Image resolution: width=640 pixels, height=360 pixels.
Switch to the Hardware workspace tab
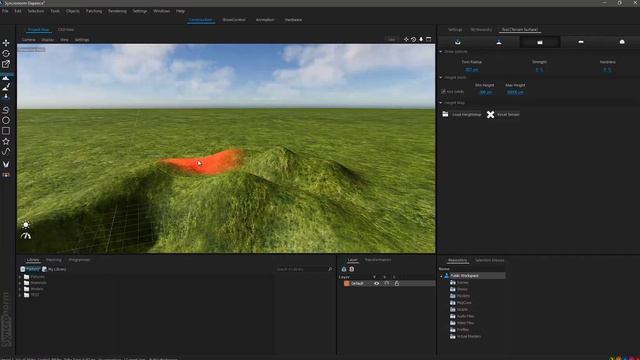pos(293,20)
